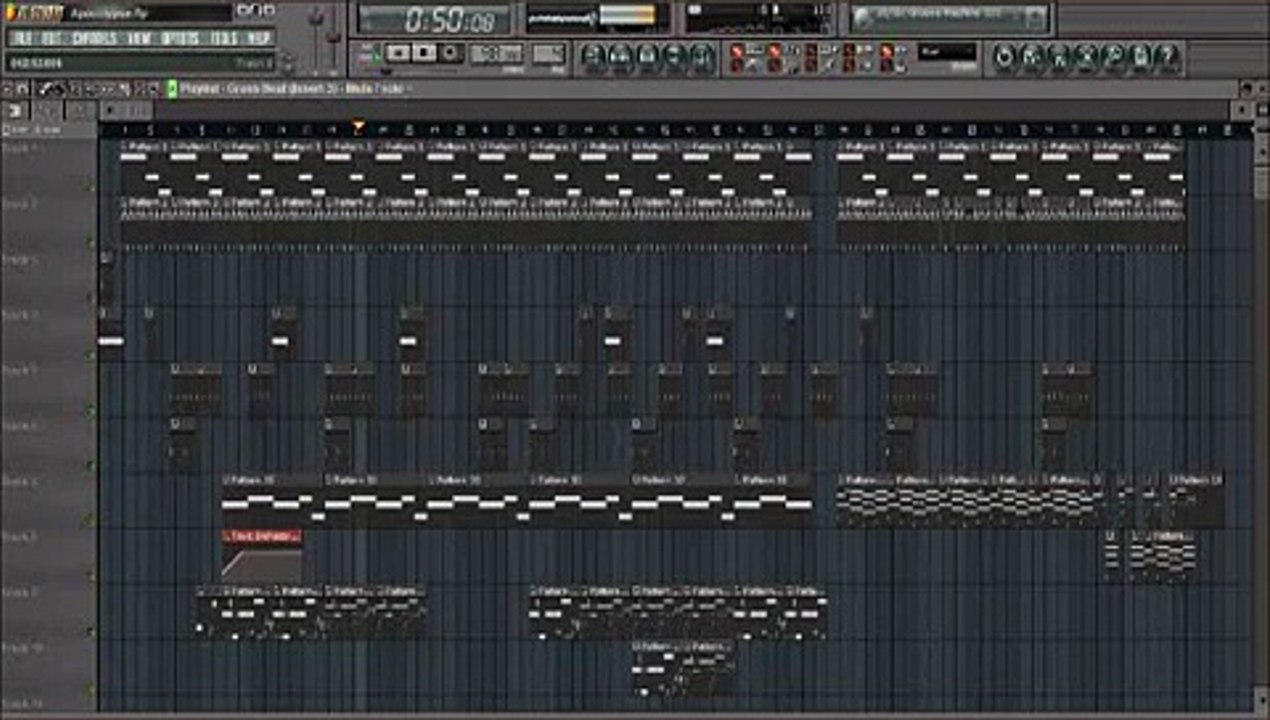
Task: Click the project info toolbar icon
Action: click(1140, 58)
